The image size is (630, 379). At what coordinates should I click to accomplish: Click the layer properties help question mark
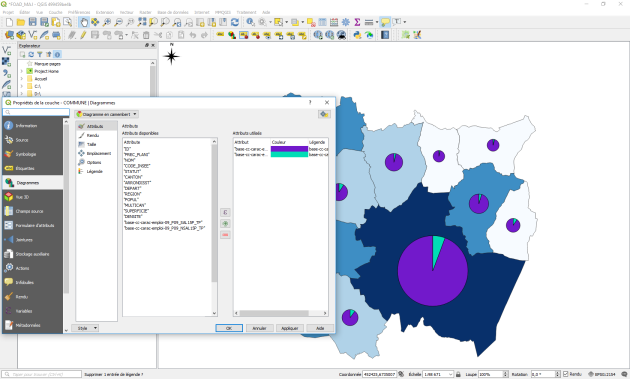click(x=310, y=102)
